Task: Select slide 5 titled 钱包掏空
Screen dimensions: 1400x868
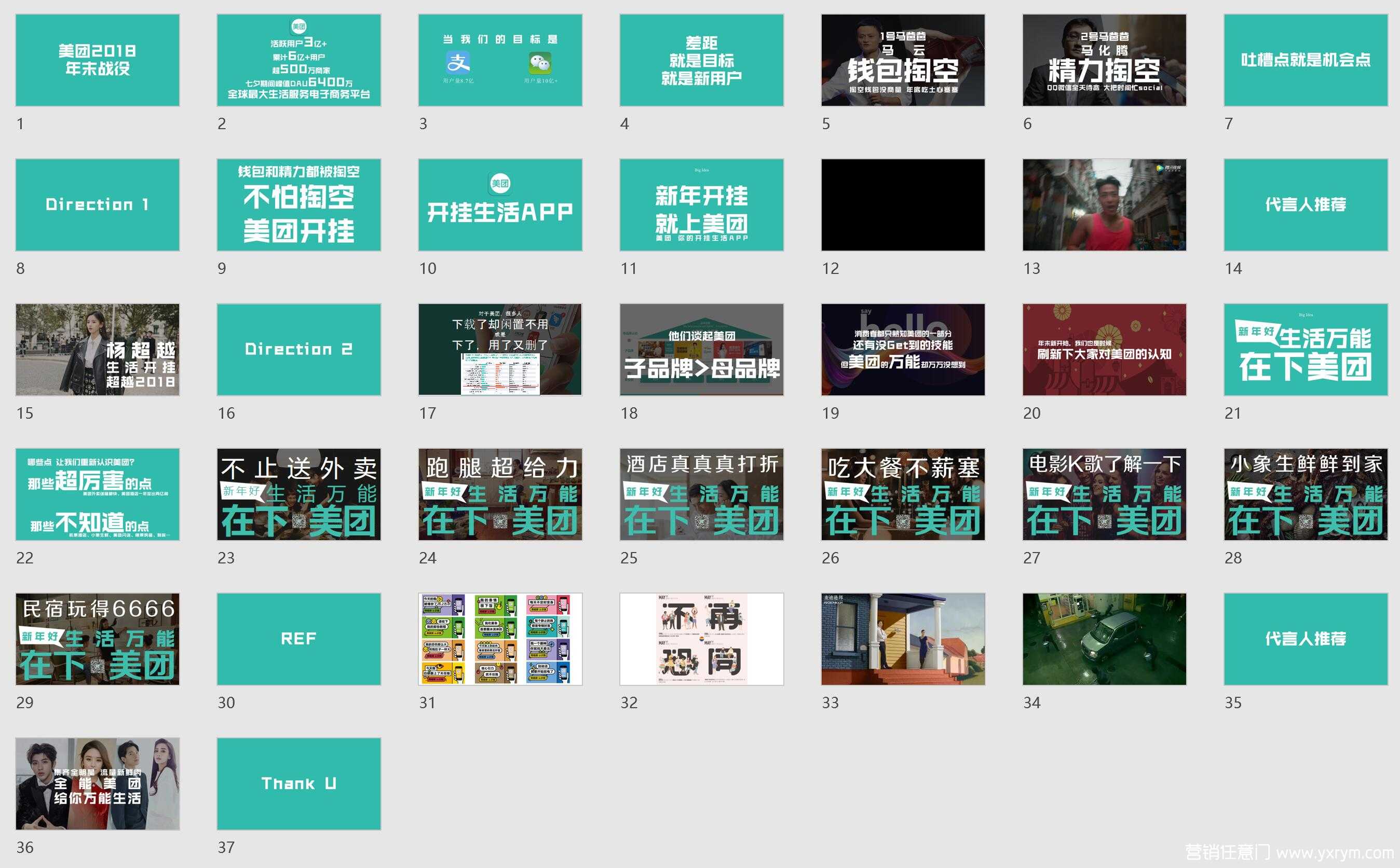Action: coord(903,60)
